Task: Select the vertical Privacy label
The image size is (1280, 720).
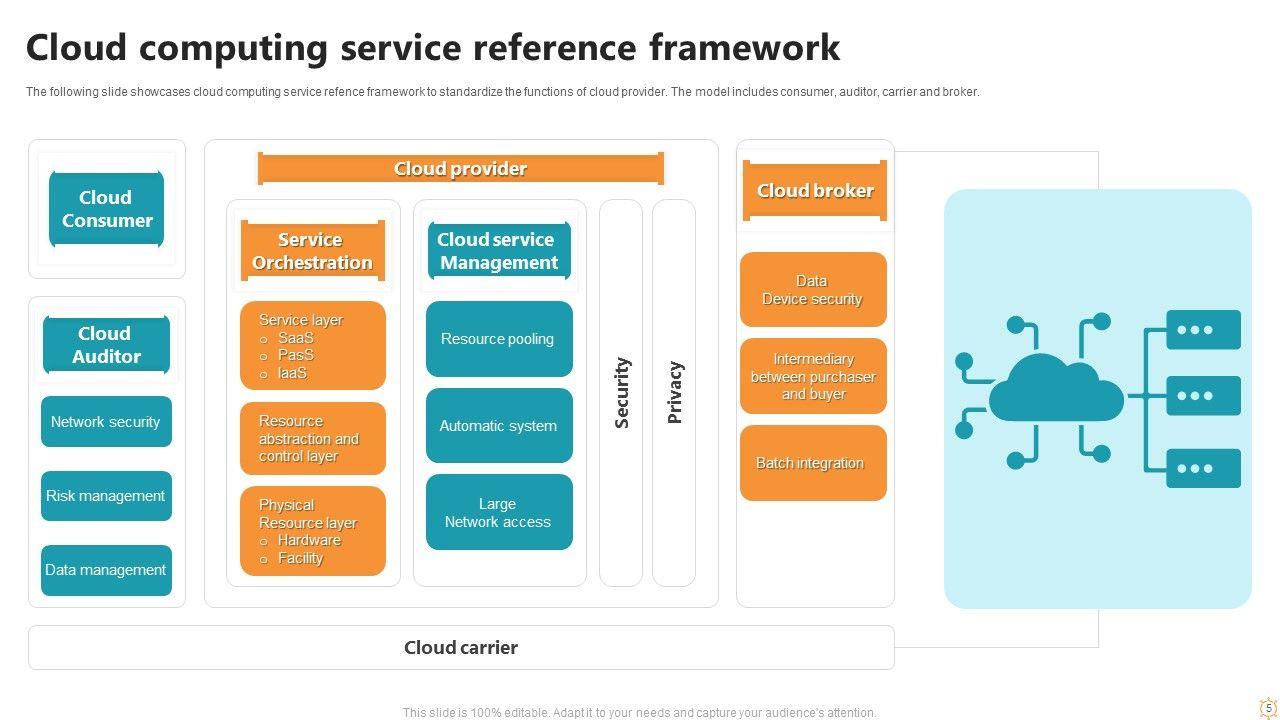Action: coord(674,393)
